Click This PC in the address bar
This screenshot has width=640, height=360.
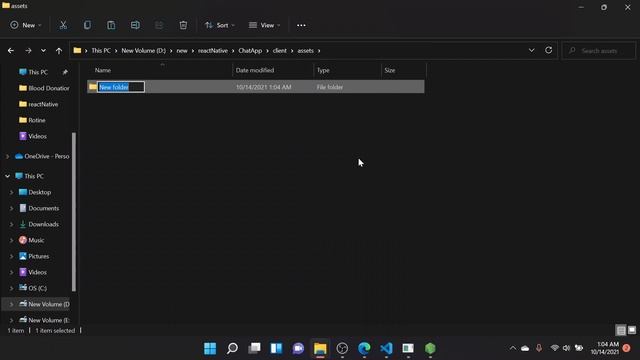tap(101, 51)
